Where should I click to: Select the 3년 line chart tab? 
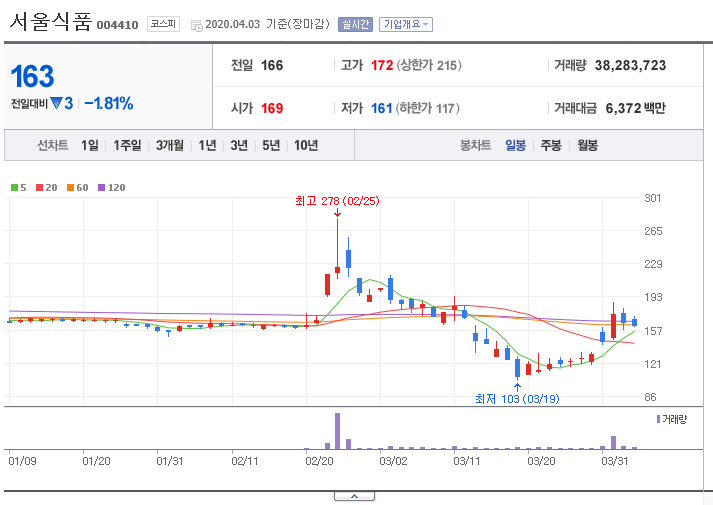pos(239,145)
